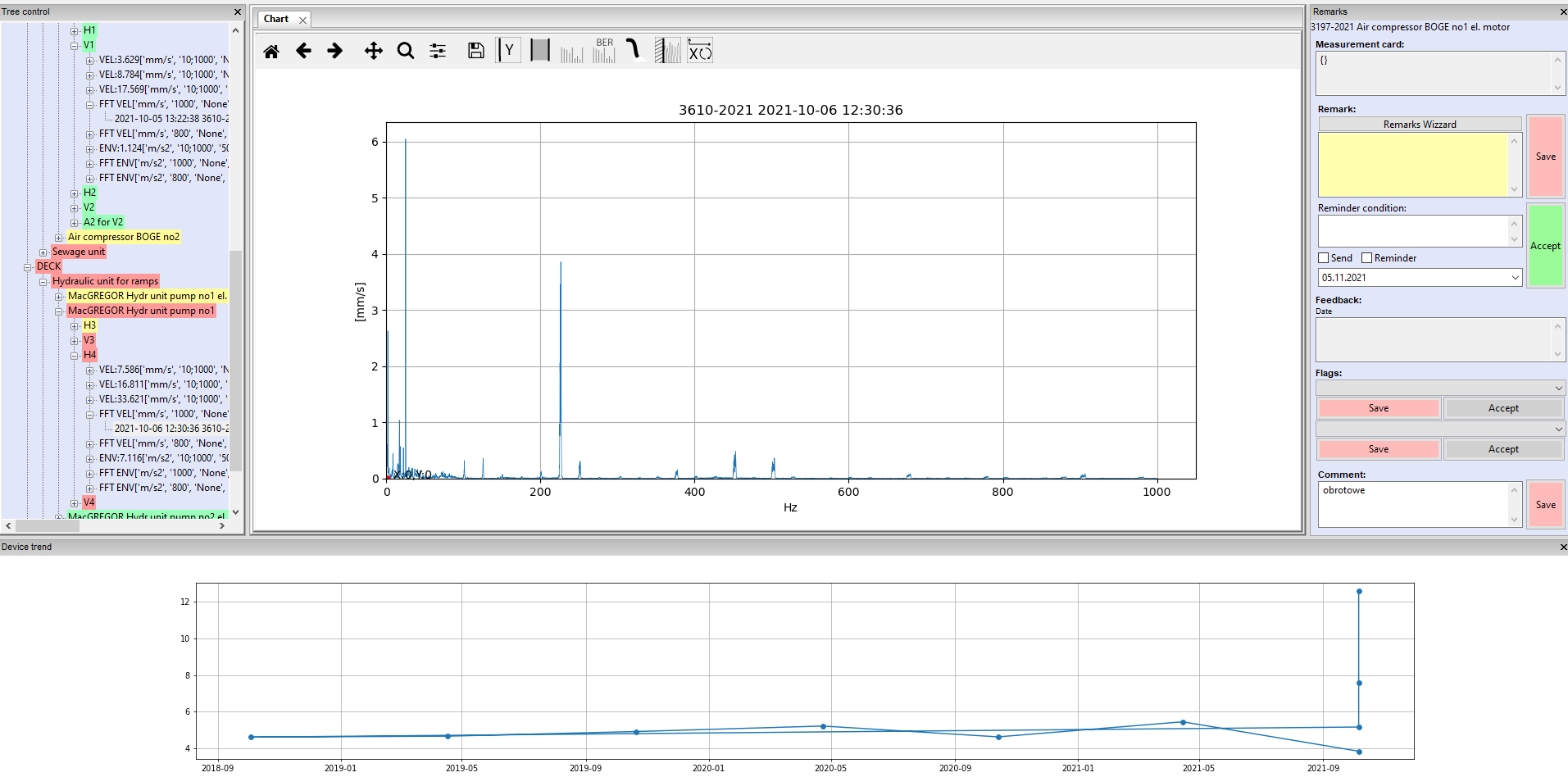
Task: Collapse the DECK tree node
Action: [x=27, y=267]
